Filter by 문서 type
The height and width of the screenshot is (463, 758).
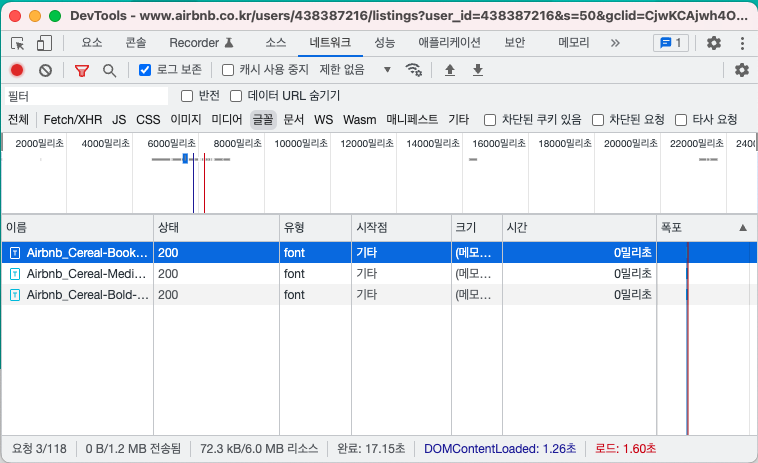pyautogui.click(x=293, y=120)
